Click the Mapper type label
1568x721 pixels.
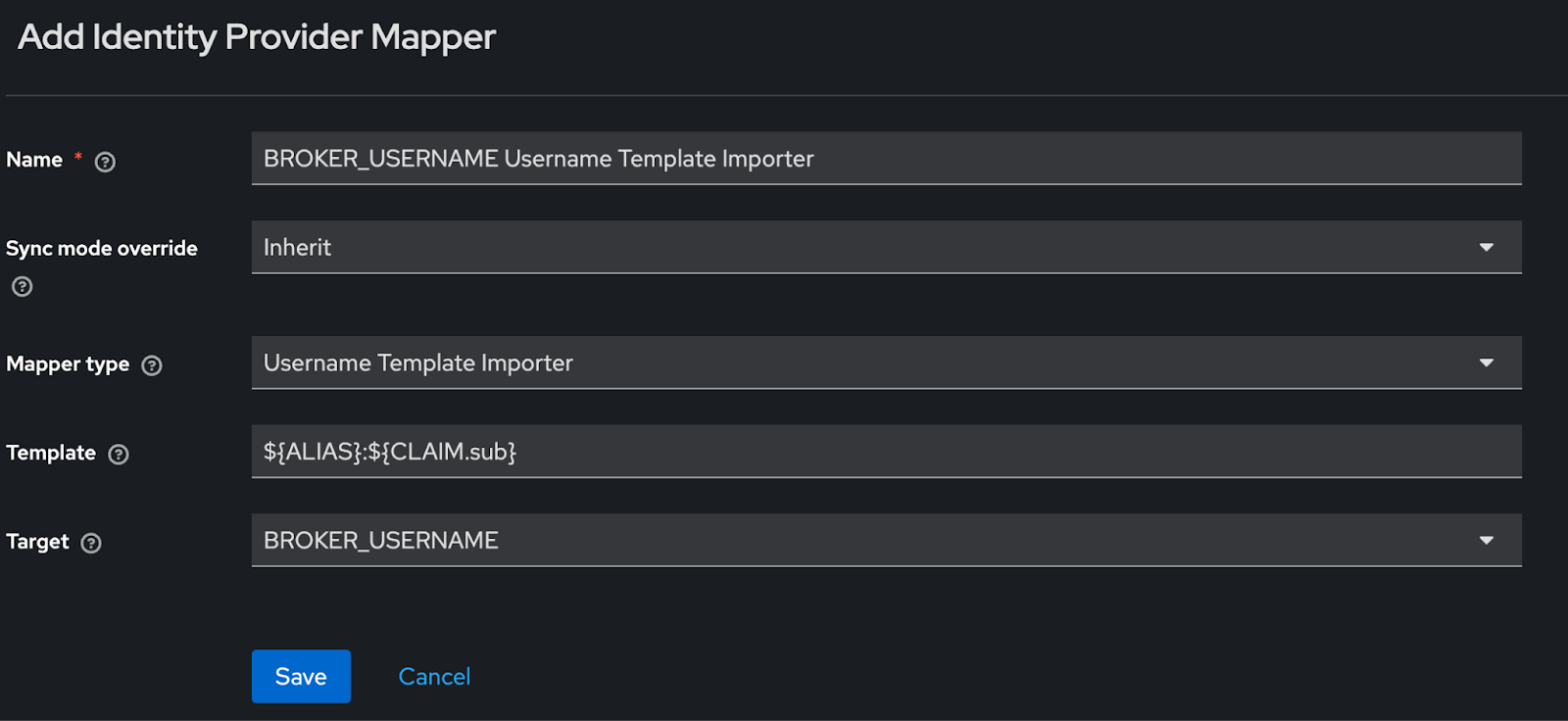68,364
